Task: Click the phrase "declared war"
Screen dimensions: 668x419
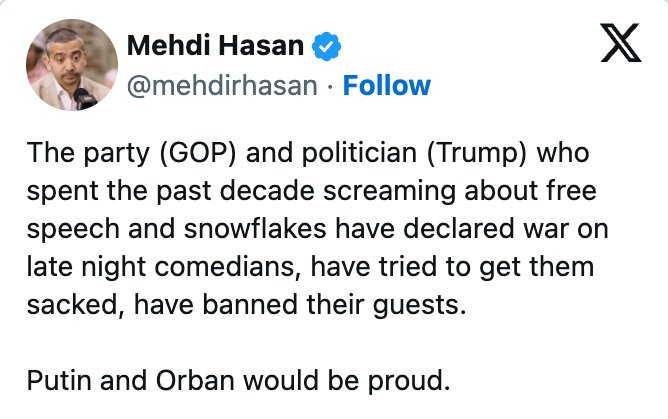Action: [478, 229]
